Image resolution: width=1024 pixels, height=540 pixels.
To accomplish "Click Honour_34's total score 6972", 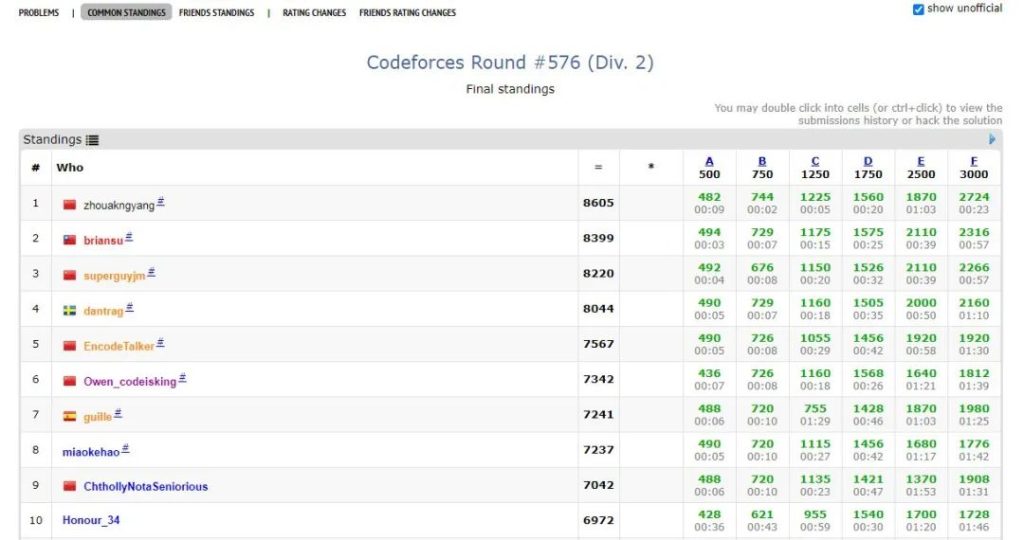I will click(x=598, y=520).
